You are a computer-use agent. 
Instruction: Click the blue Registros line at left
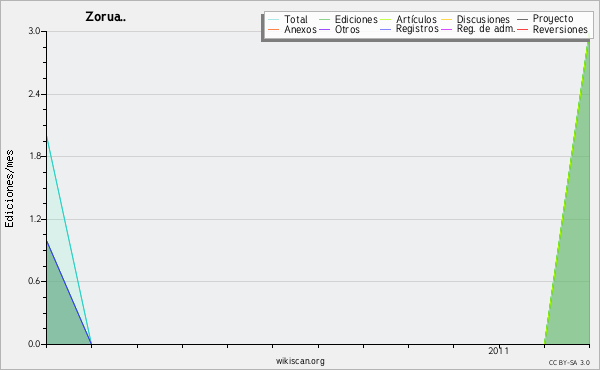(x=69, y=292)
